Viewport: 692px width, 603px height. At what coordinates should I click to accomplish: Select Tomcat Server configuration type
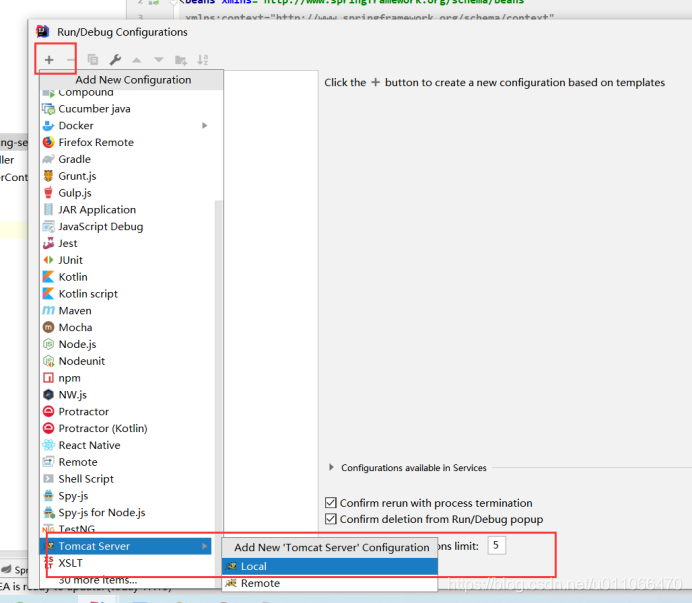[x=125, y=546]
